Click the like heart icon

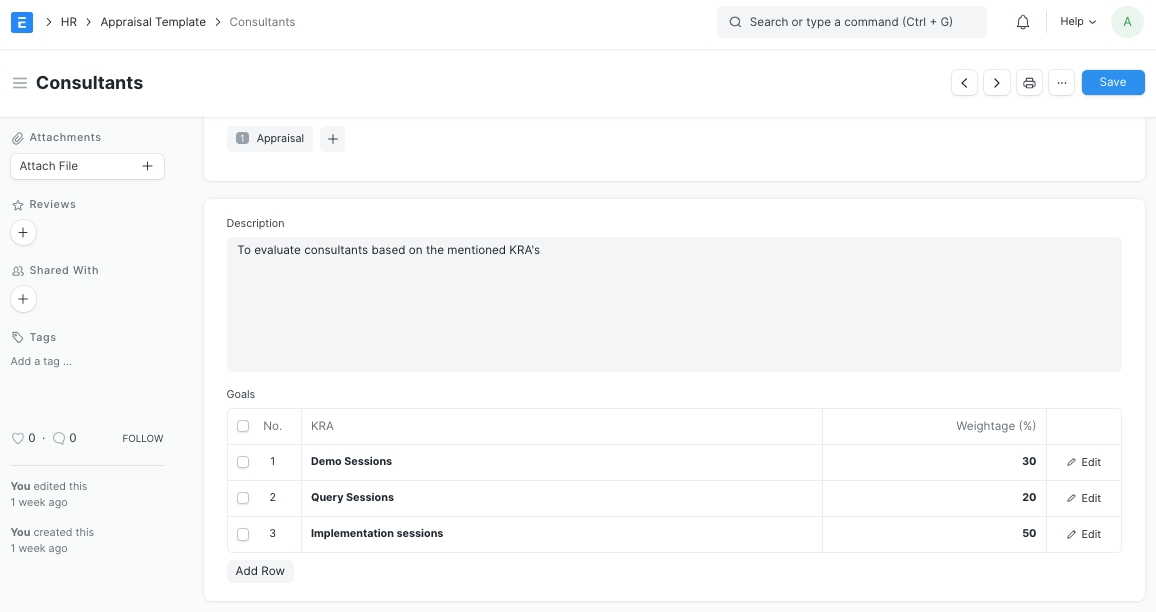pos(17,438)
